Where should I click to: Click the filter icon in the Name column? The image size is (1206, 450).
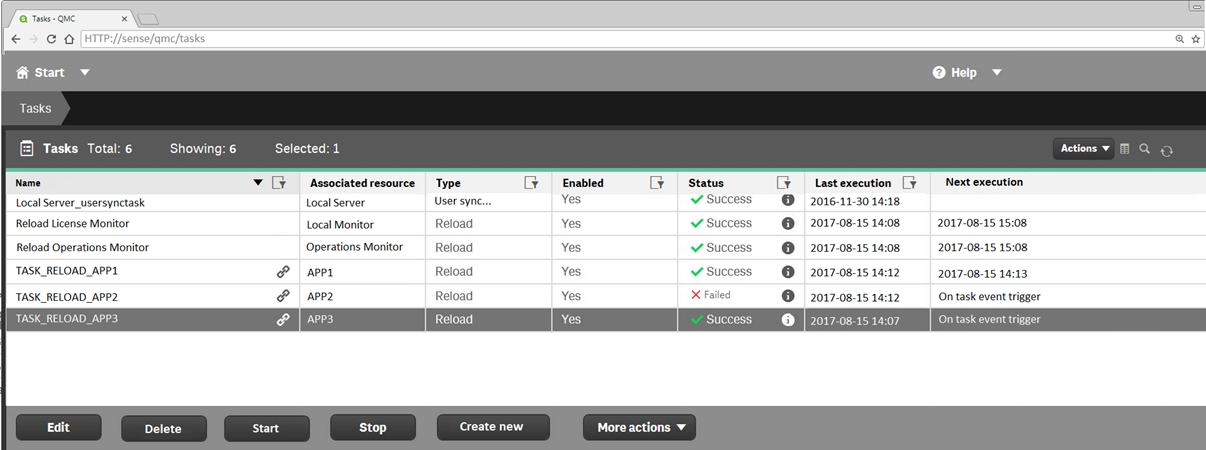tap(279, 183)
